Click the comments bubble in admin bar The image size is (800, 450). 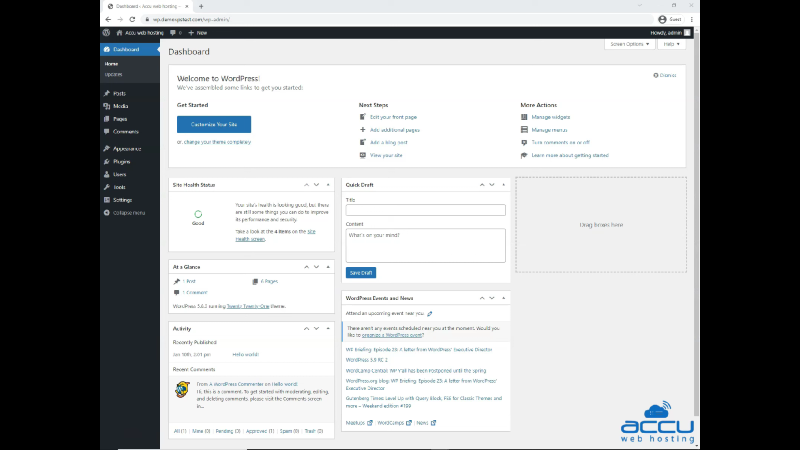[x=172, y=33]
